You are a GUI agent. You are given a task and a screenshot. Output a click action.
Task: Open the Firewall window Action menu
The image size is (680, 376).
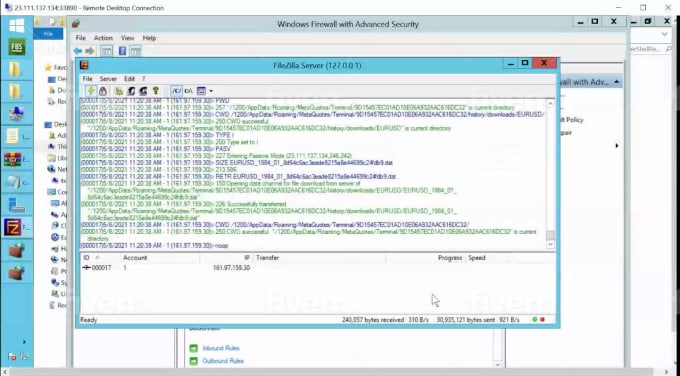click(103, 38)
